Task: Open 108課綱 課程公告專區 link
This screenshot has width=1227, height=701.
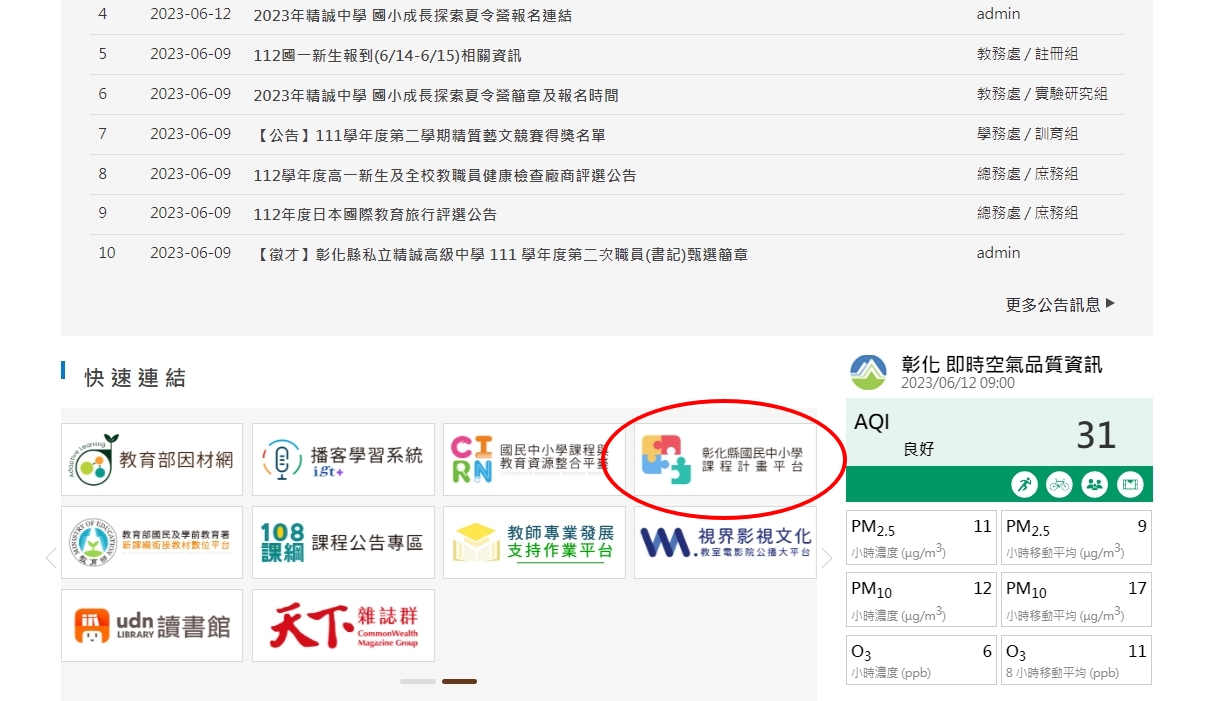Action: pyautogui.click(x=343, y=542)
